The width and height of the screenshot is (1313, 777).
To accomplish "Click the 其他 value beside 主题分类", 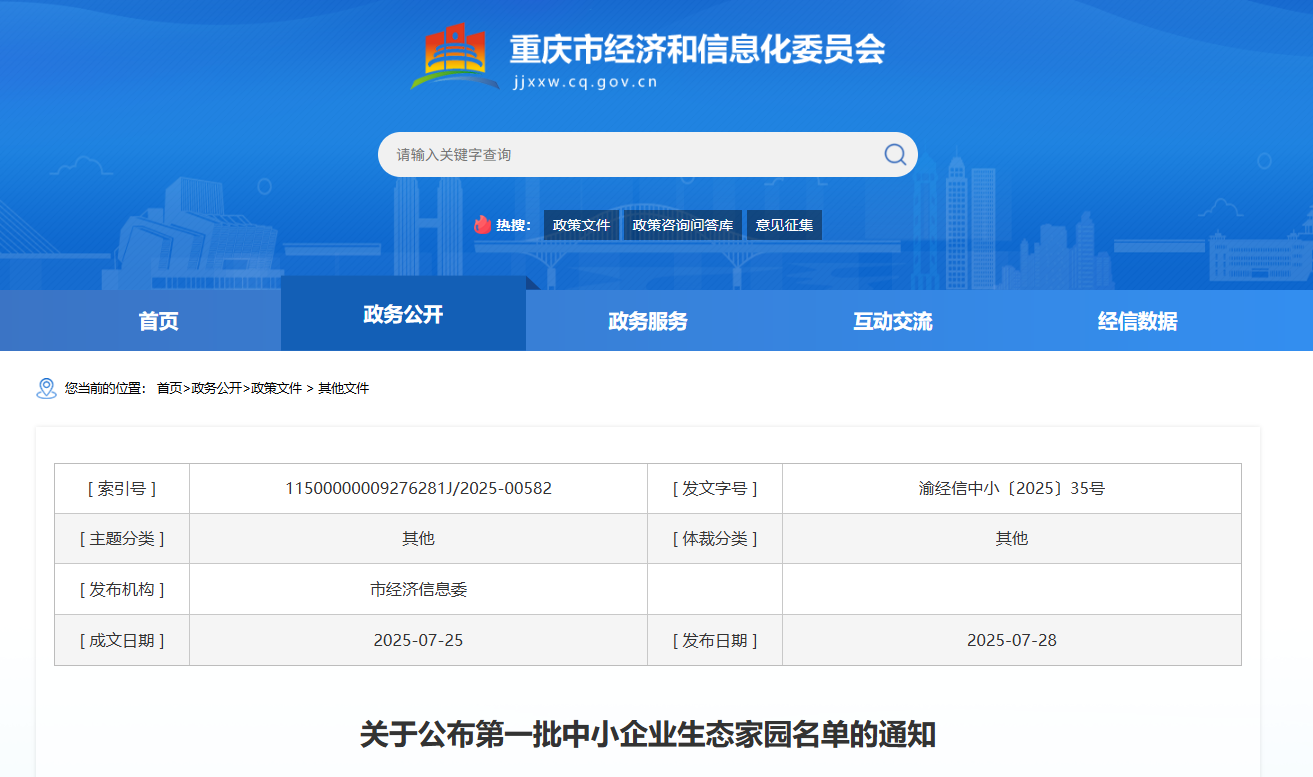I will pos(418,539).
